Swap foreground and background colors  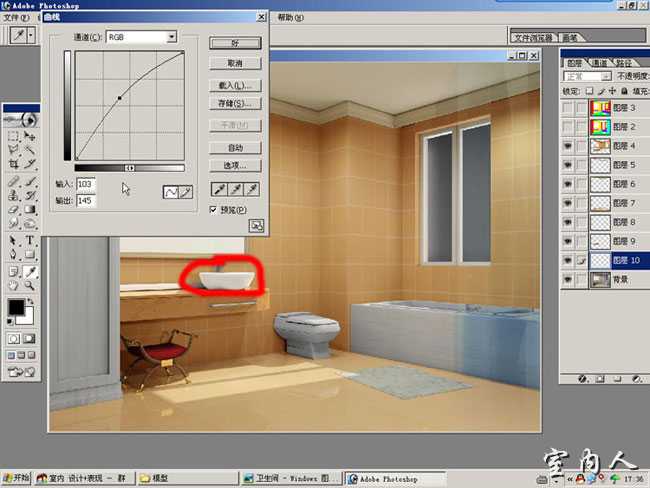31,301
